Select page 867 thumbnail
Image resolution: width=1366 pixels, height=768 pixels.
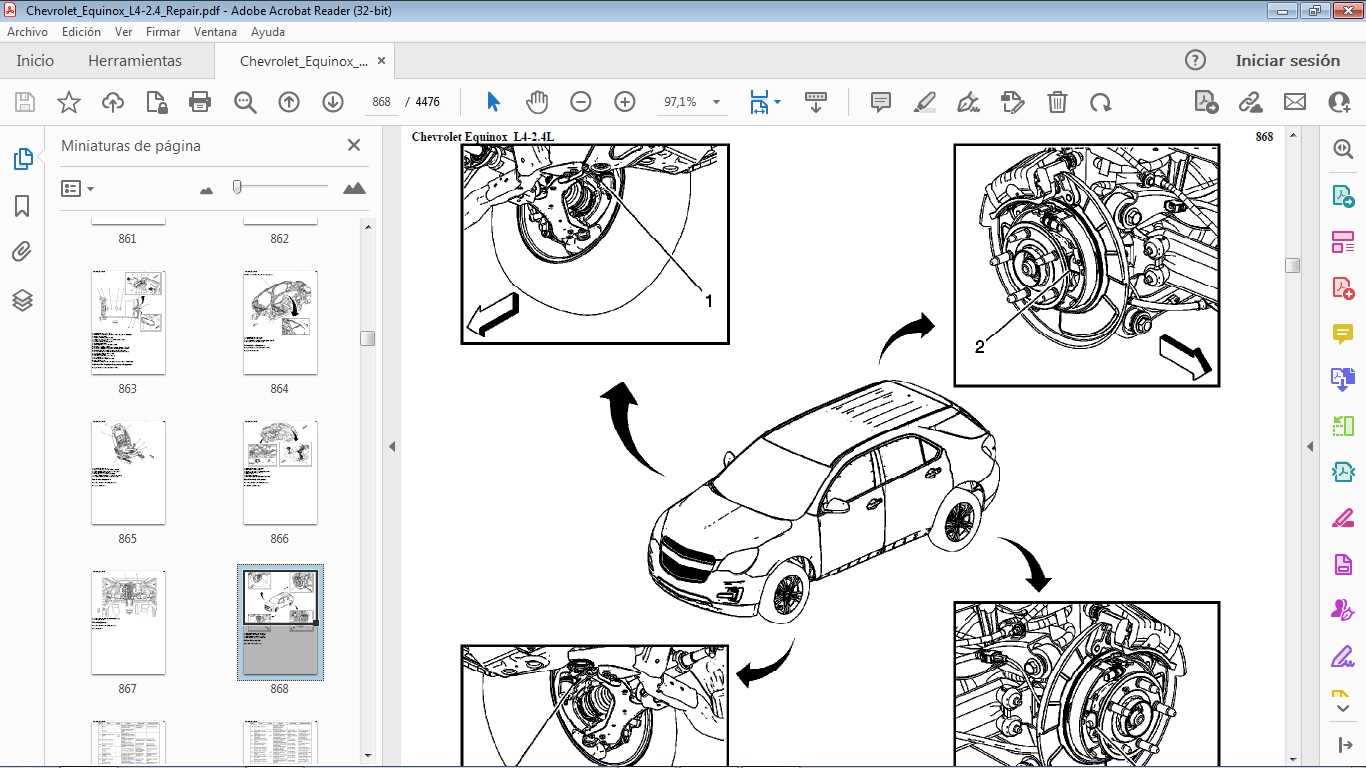(128, 622)
